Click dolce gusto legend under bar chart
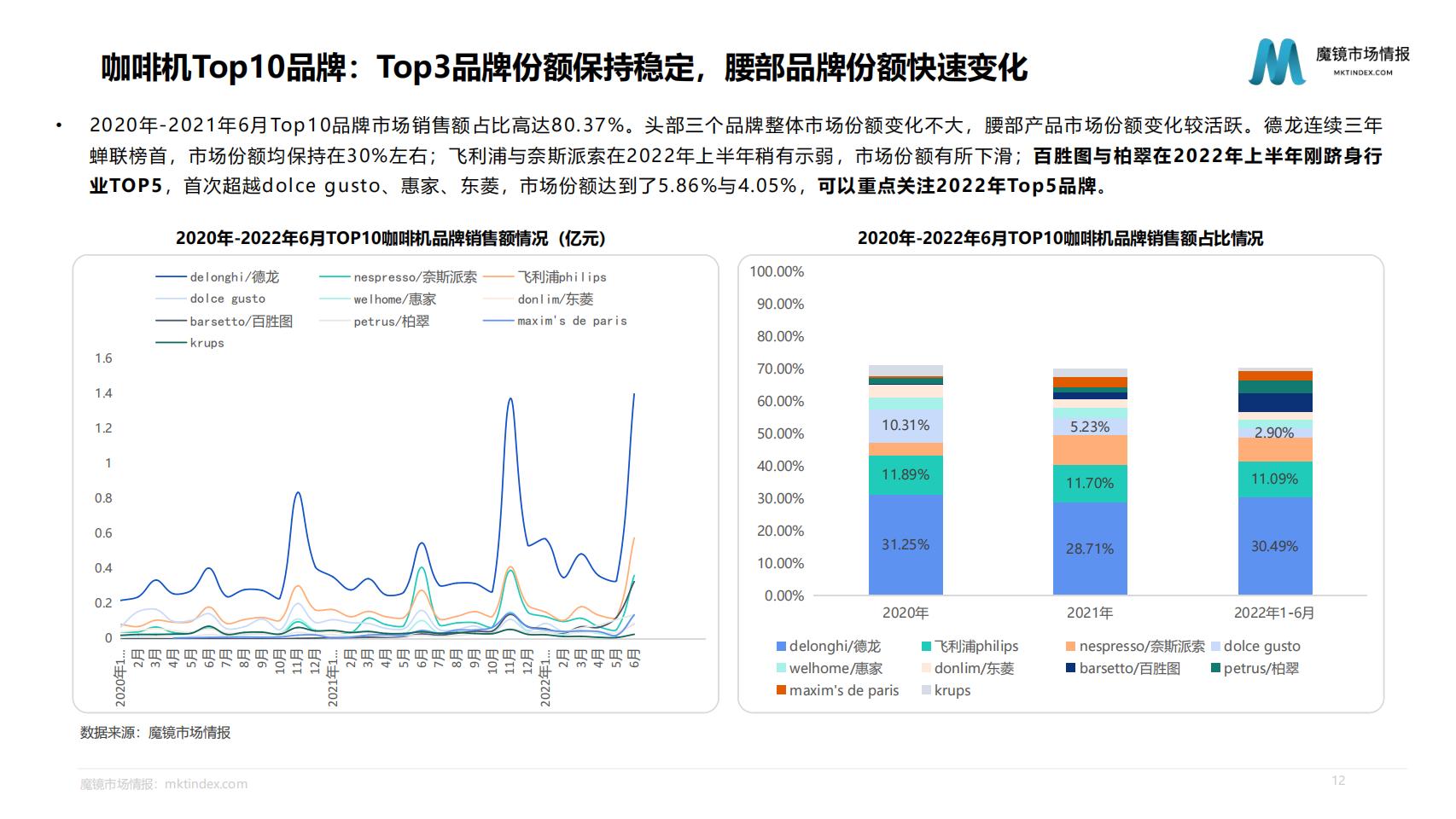The width and height of the screenshot is (1456, 819). click(x=1255, y=647)
